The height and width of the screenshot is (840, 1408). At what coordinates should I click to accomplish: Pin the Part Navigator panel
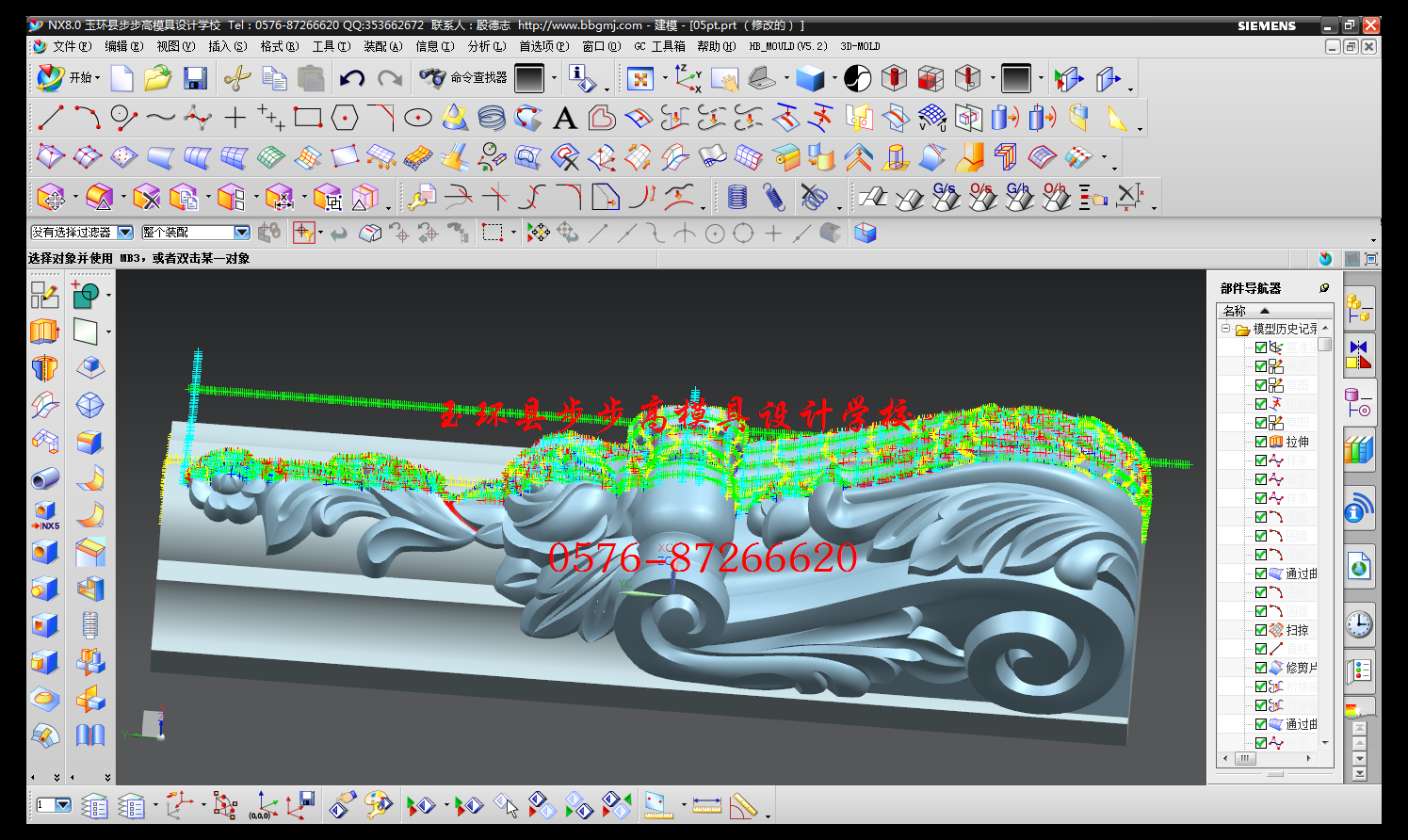click(1324, 287)
